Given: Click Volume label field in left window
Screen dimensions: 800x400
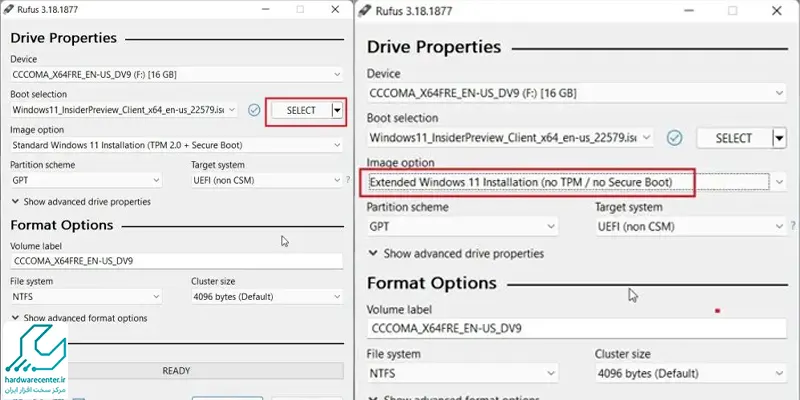Looking at the screenshot, I should click(177, 261).
